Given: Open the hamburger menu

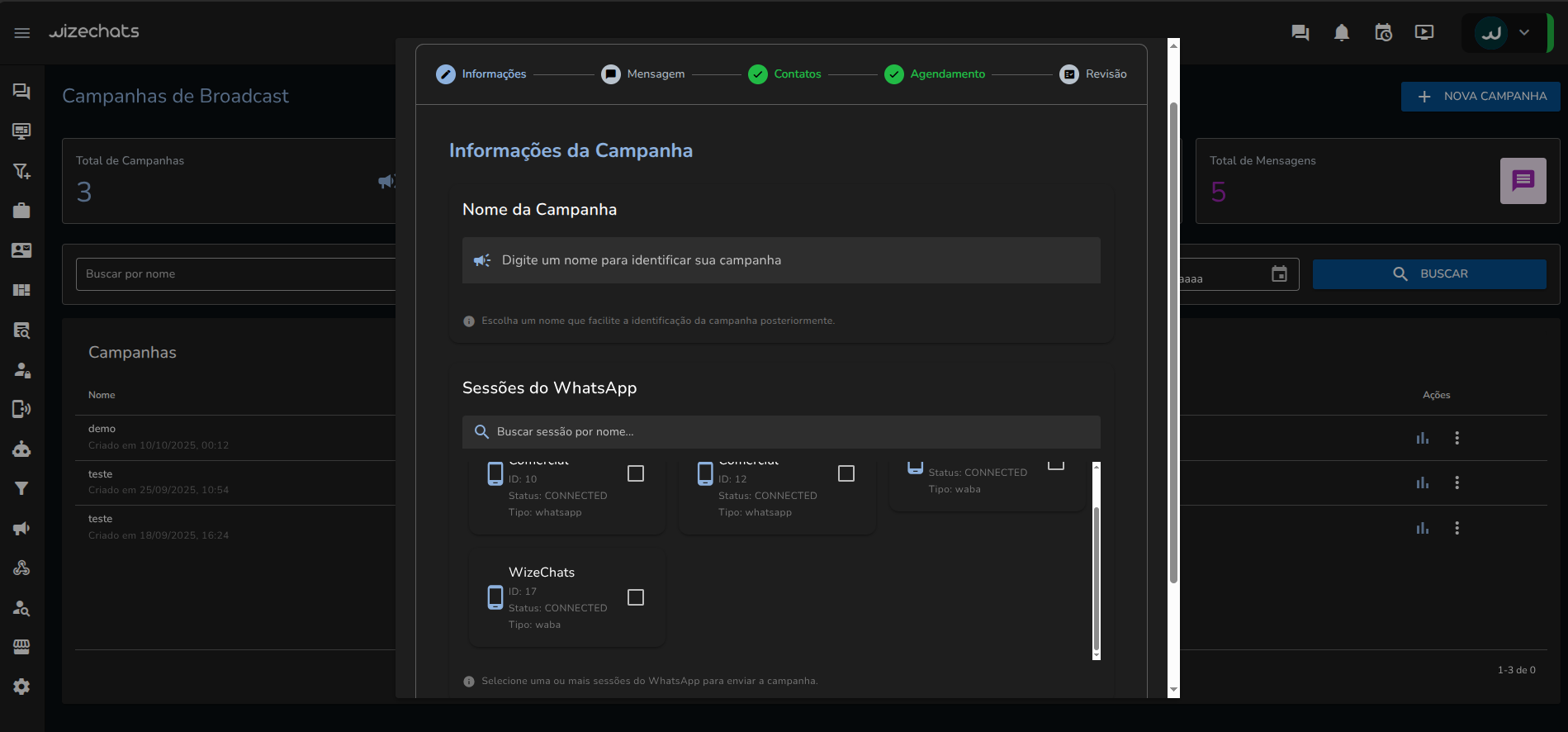Looking at the screenshot, I should [22, 33].
